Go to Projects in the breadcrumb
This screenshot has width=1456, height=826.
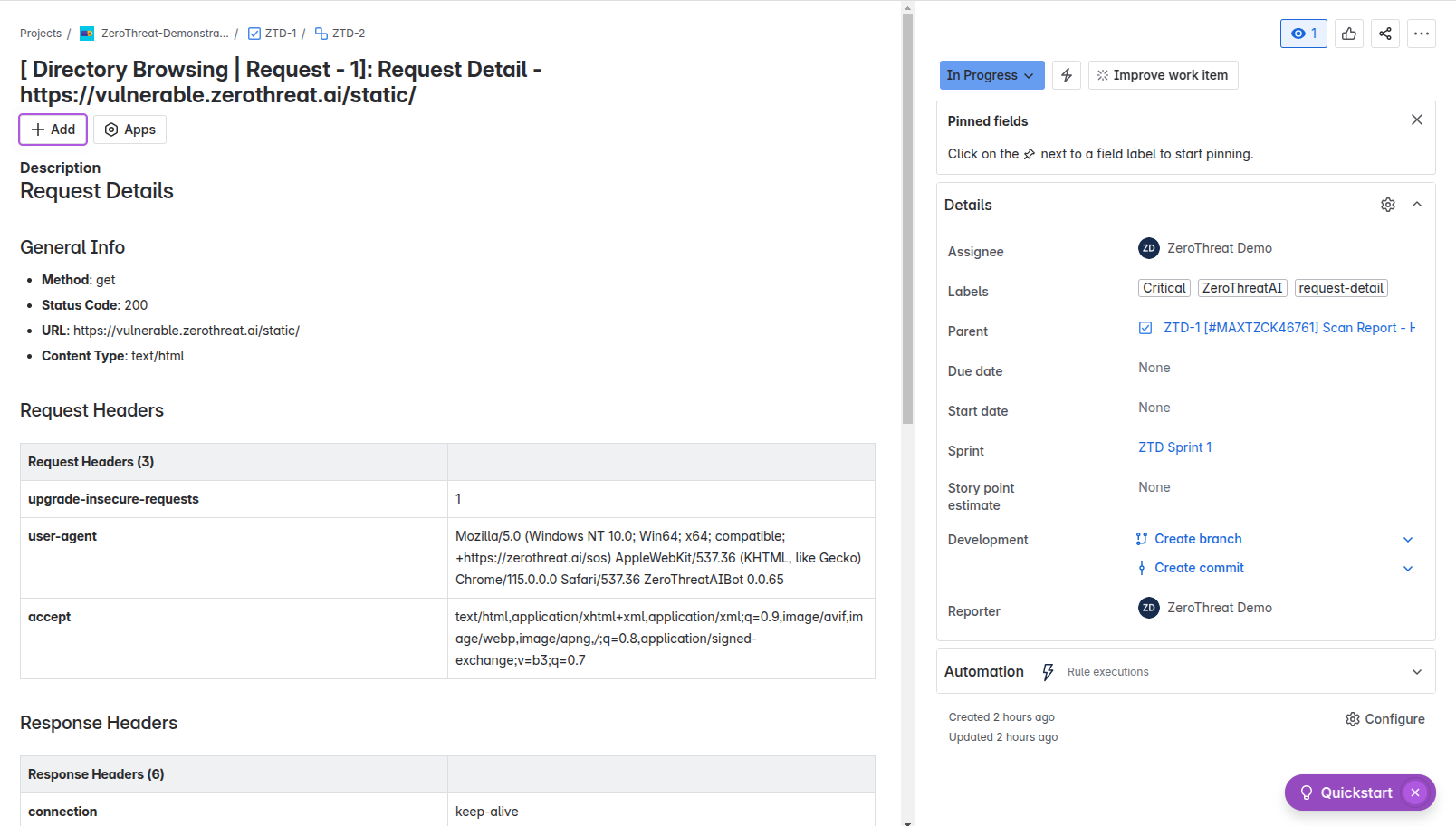pos(41,34)
